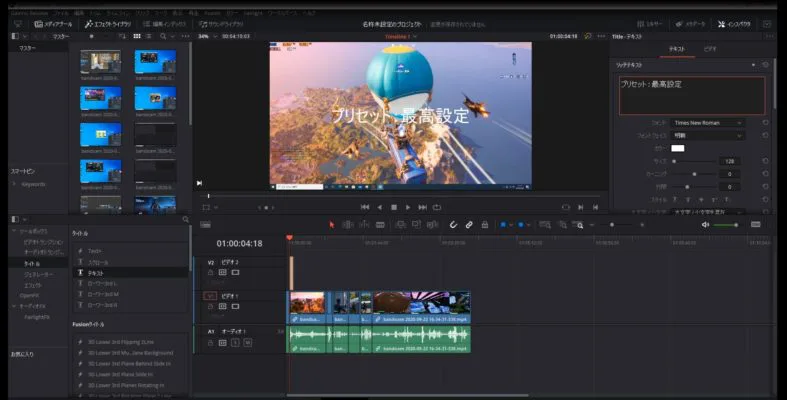Screen dimensions: 787x400
Task: Select the first media pool clip thumbnail
Action: click(x=100, y=62)
